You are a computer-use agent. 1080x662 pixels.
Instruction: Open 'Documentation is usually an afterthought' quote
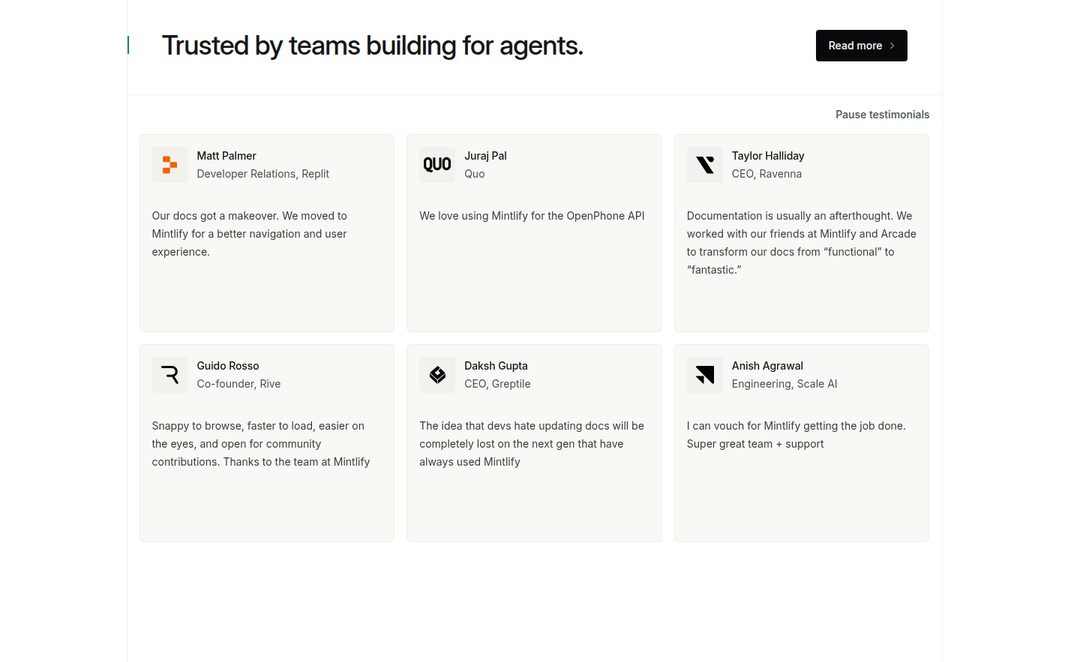click(801, 242)
